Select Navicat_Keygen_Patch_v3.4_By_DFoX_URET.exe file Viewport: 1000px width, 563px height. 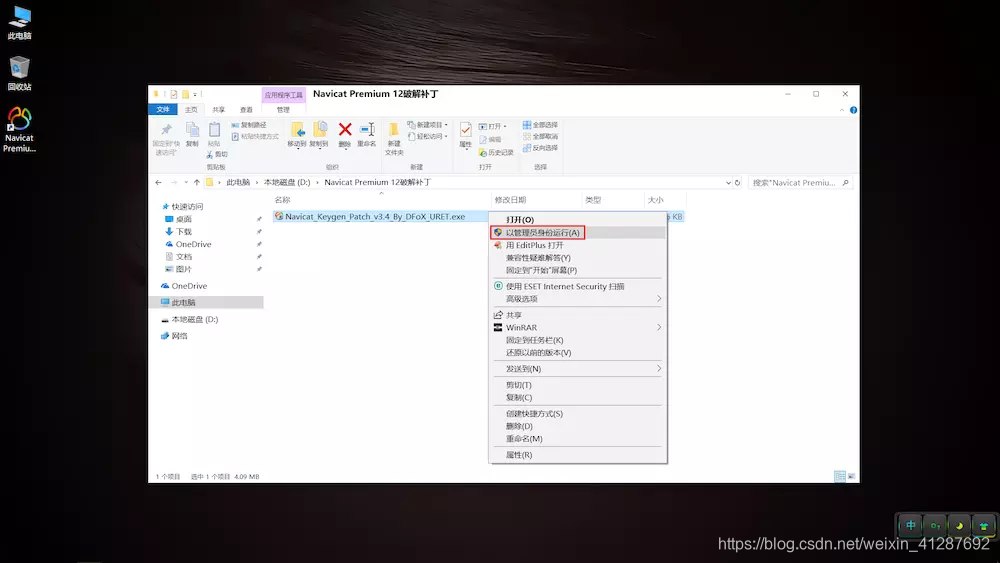[375, 217]
